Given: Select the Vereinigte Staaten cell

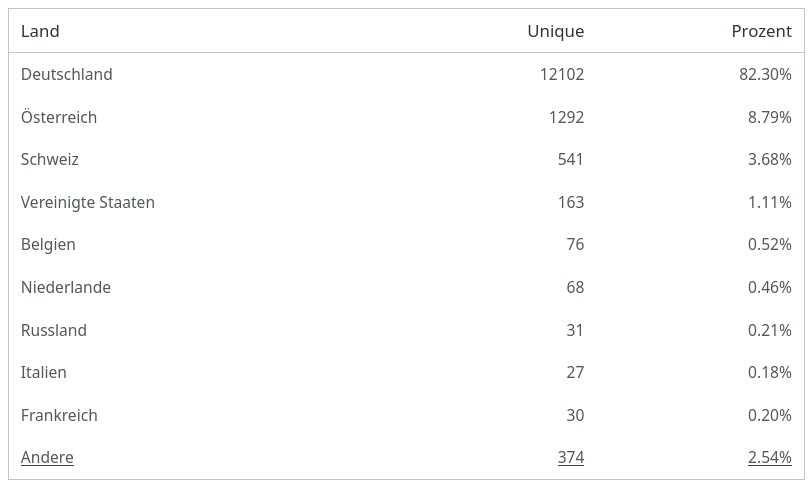Looking at the screenshot, I should pos(88,203).
